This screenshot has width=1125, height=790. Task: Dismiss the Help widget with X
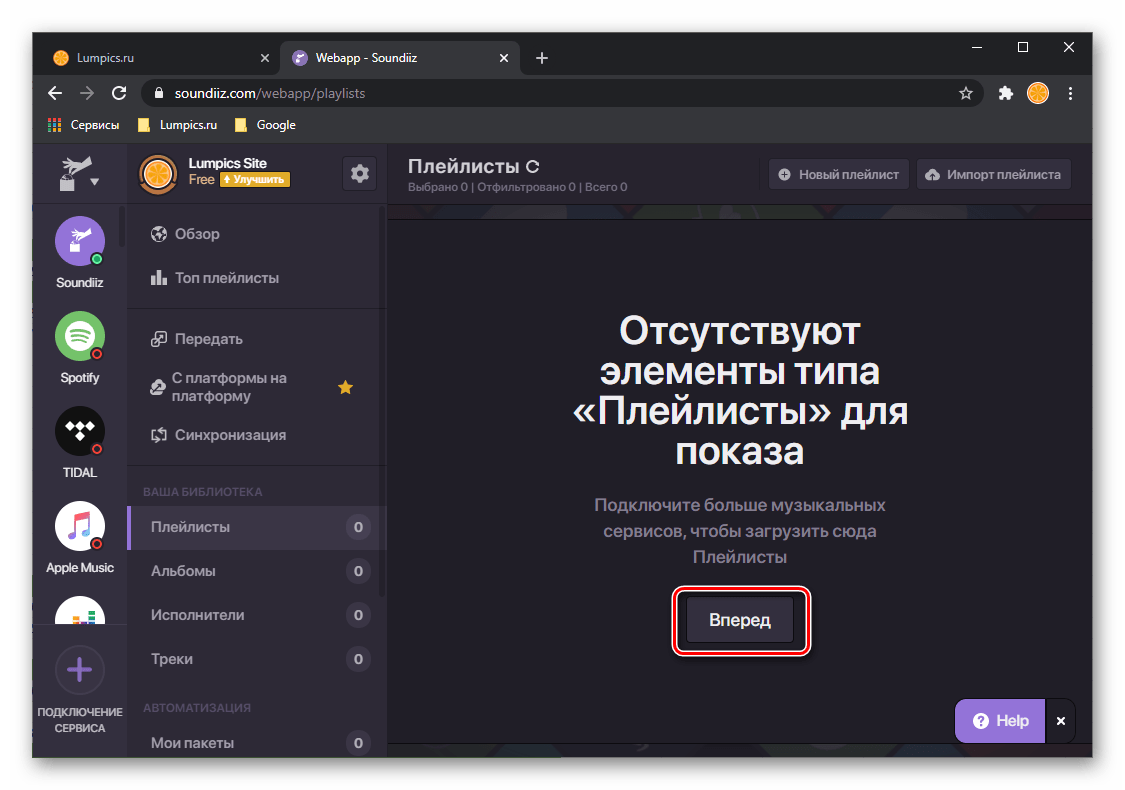1061,721
